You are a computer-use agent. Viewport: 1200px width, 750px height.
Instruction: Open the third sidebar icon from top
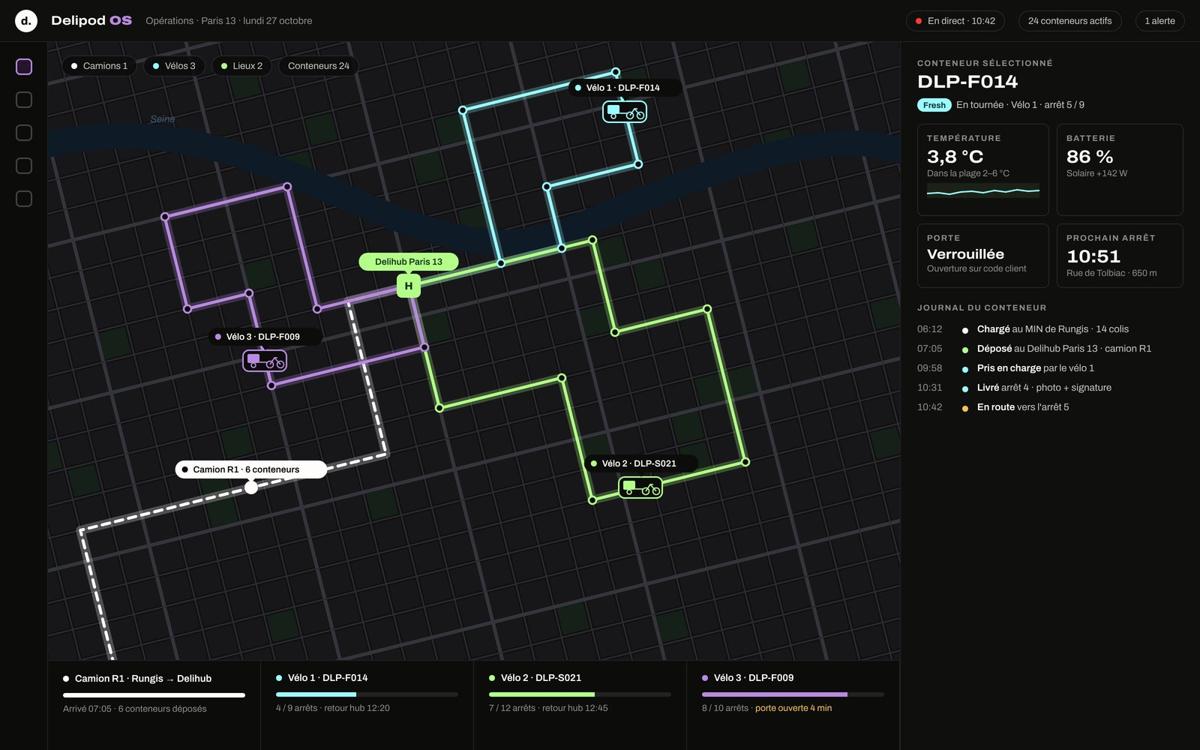(24, 133)
